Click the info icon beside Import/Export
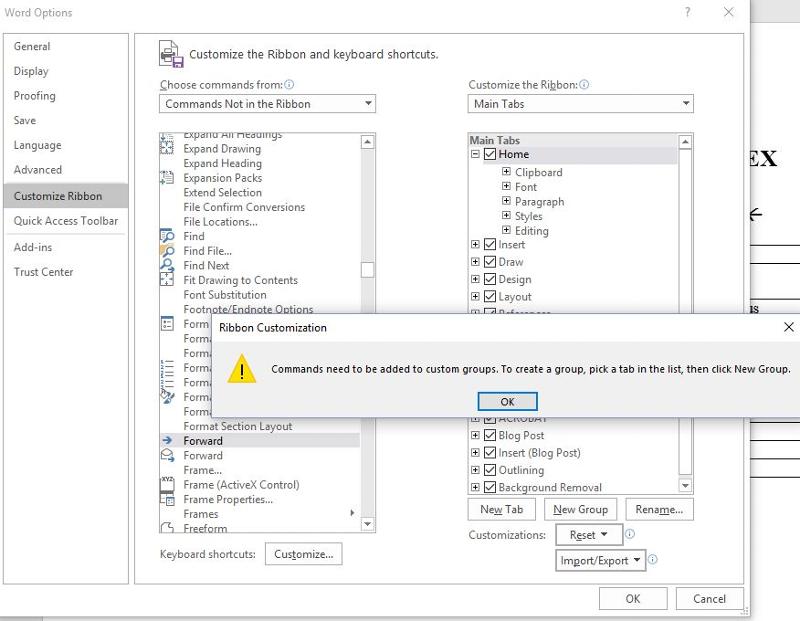Screen dimensions: 800x621 coord(653,561)
